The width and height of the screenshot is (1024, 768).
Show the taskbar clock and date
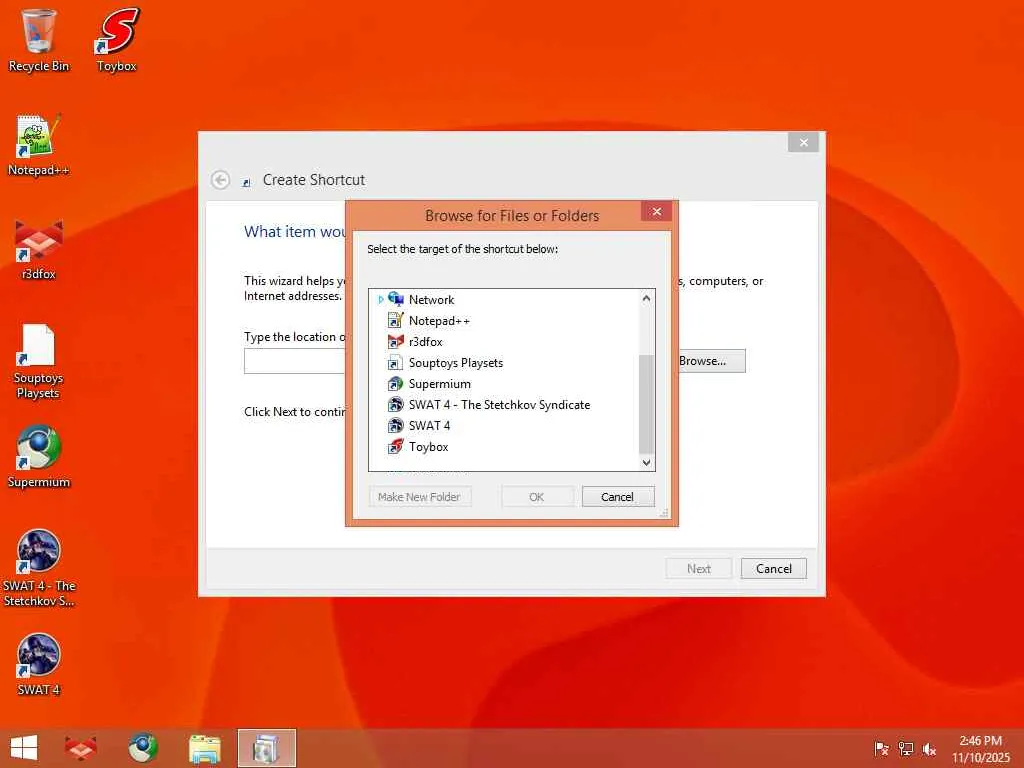[980, 749]
